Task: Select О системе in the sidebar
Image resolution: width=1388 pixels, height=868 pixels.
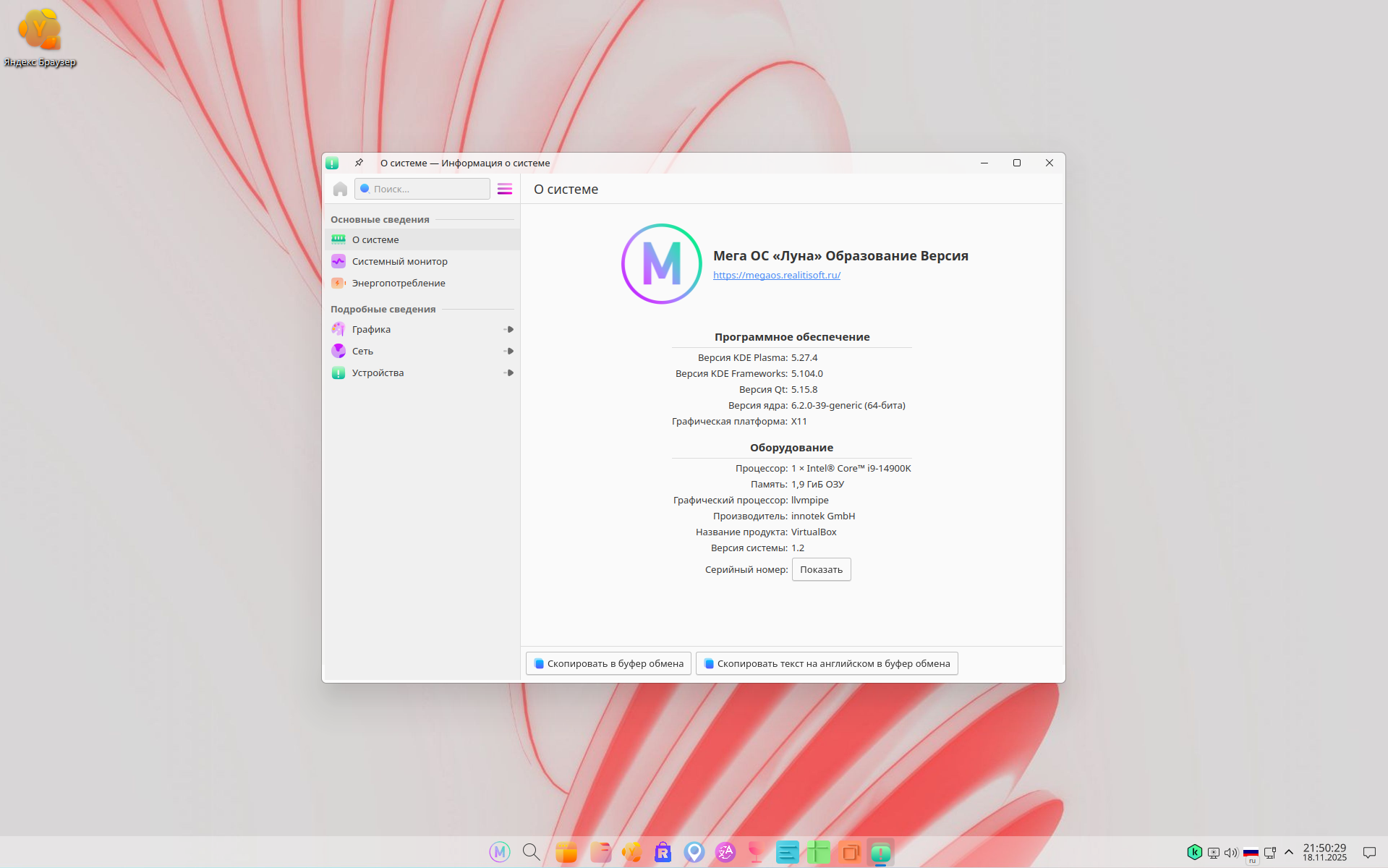Action: pos(375,239)
